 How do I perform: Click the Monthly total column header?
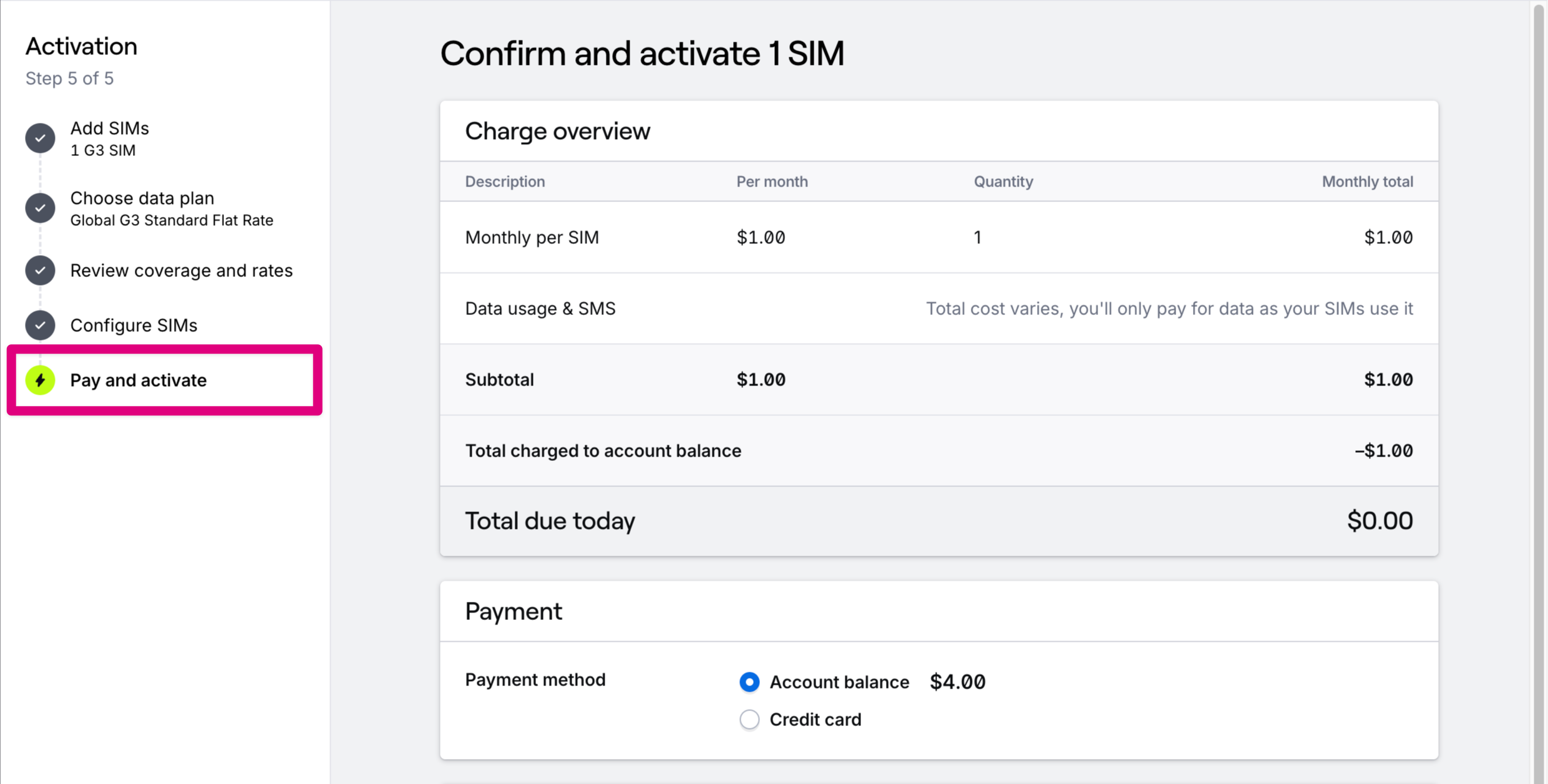(1367, 181)
